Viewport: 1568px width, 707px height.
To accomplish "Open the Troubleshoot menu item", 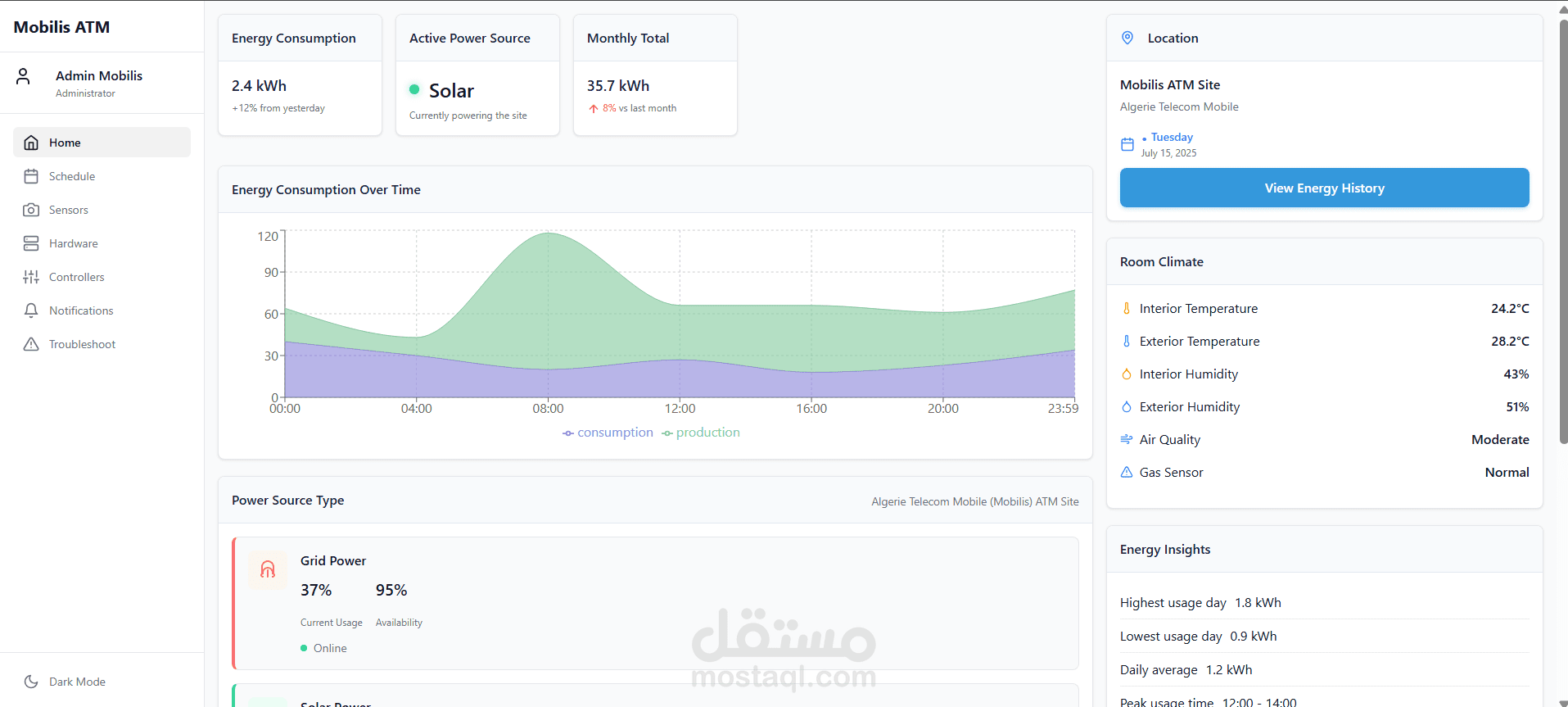I will pos(102,344).
